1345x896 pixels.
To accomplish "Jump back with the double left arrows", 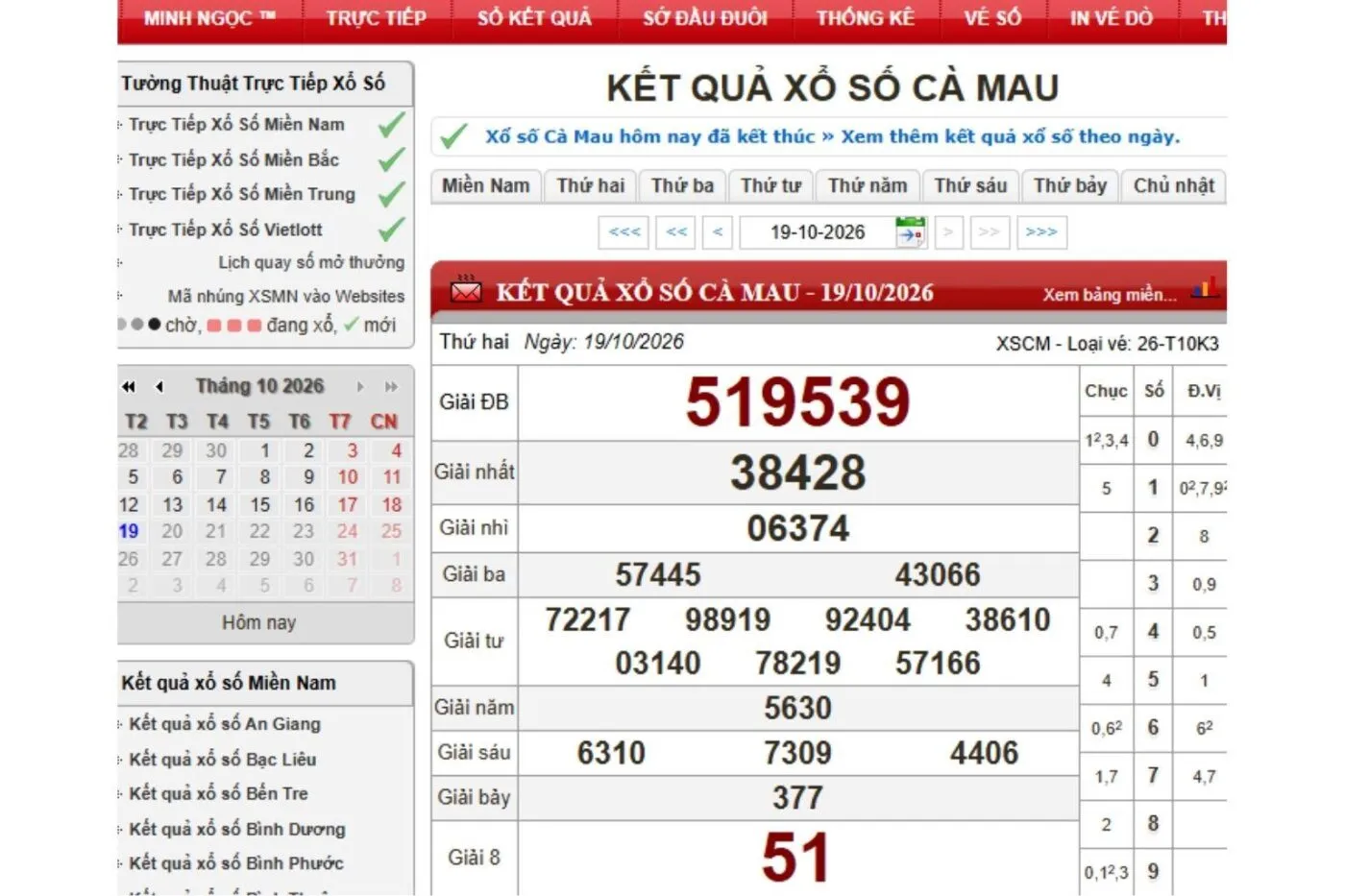I will pos(676,232).
